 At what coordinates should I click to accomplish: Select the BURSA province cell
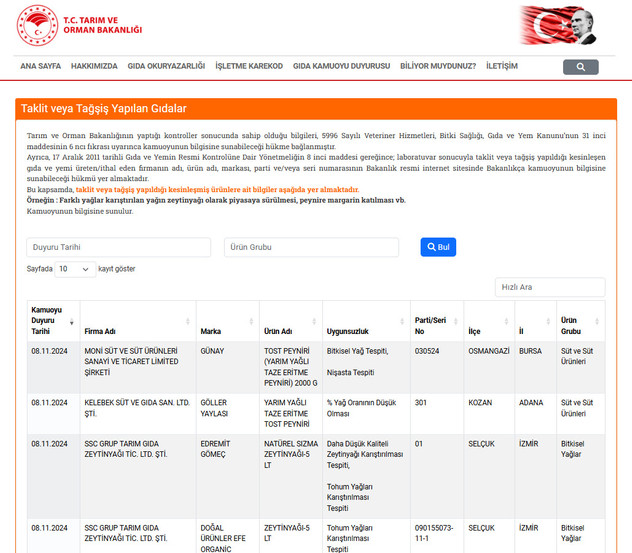point(535,367)
